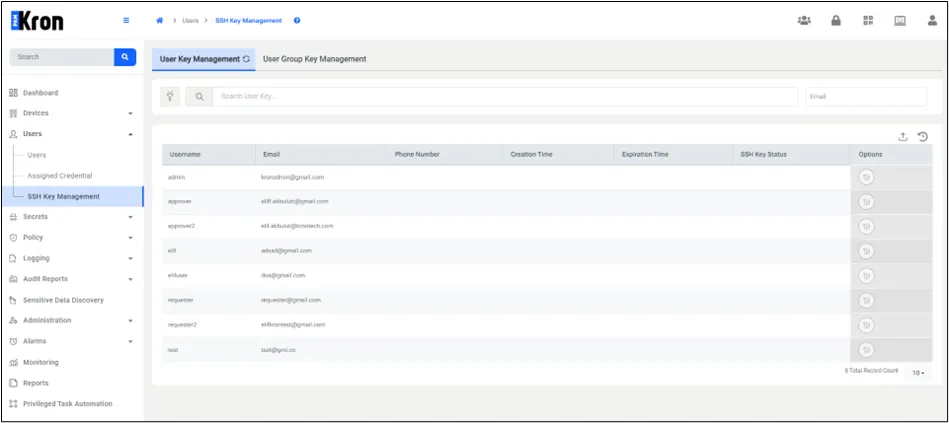Open options icon for test row

point(866,350)
